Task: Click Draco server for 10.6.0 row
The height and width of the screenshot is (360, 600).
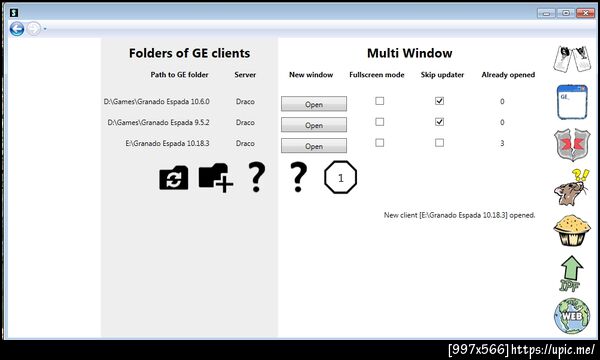Action: coord(245,102)
